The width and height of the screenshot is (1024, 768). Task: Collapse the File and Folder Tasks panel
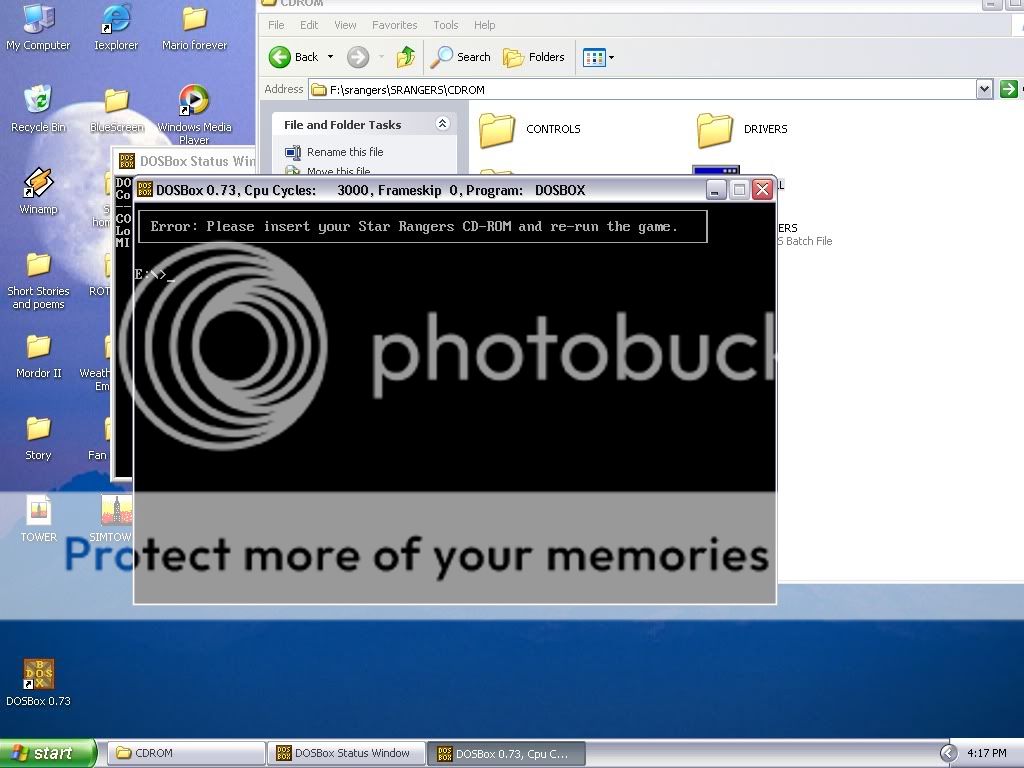442,123
